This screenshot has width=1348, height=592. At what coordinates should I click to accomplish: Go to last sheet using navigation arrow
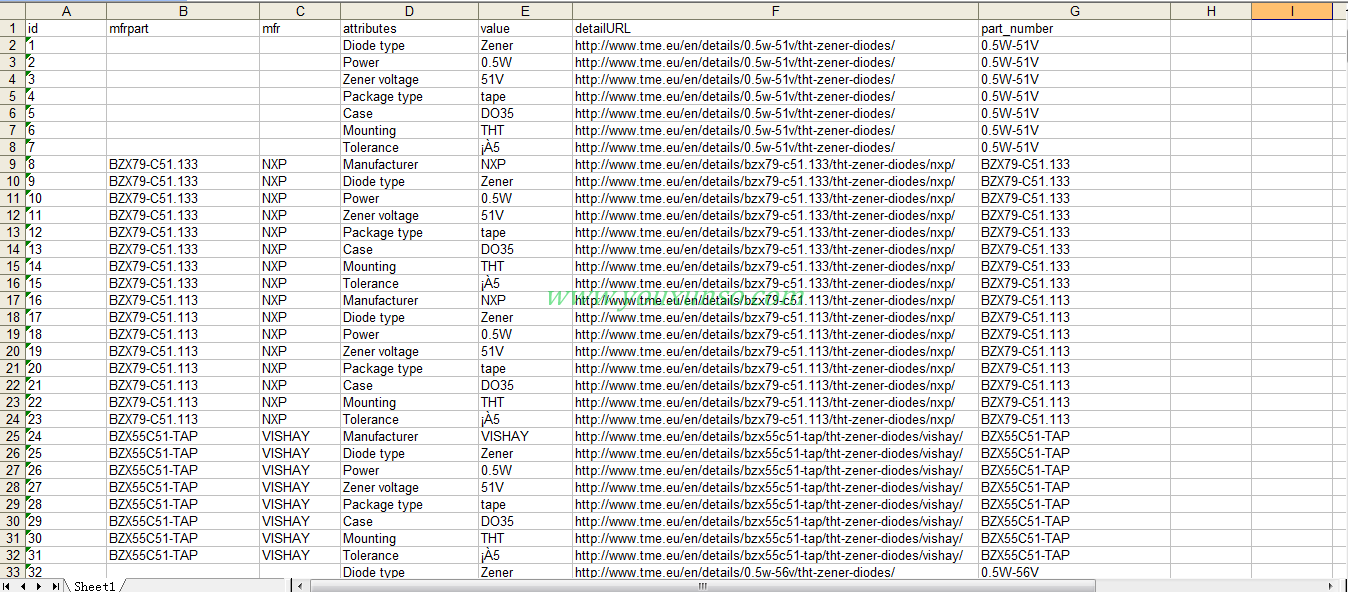tap(55, 586)
